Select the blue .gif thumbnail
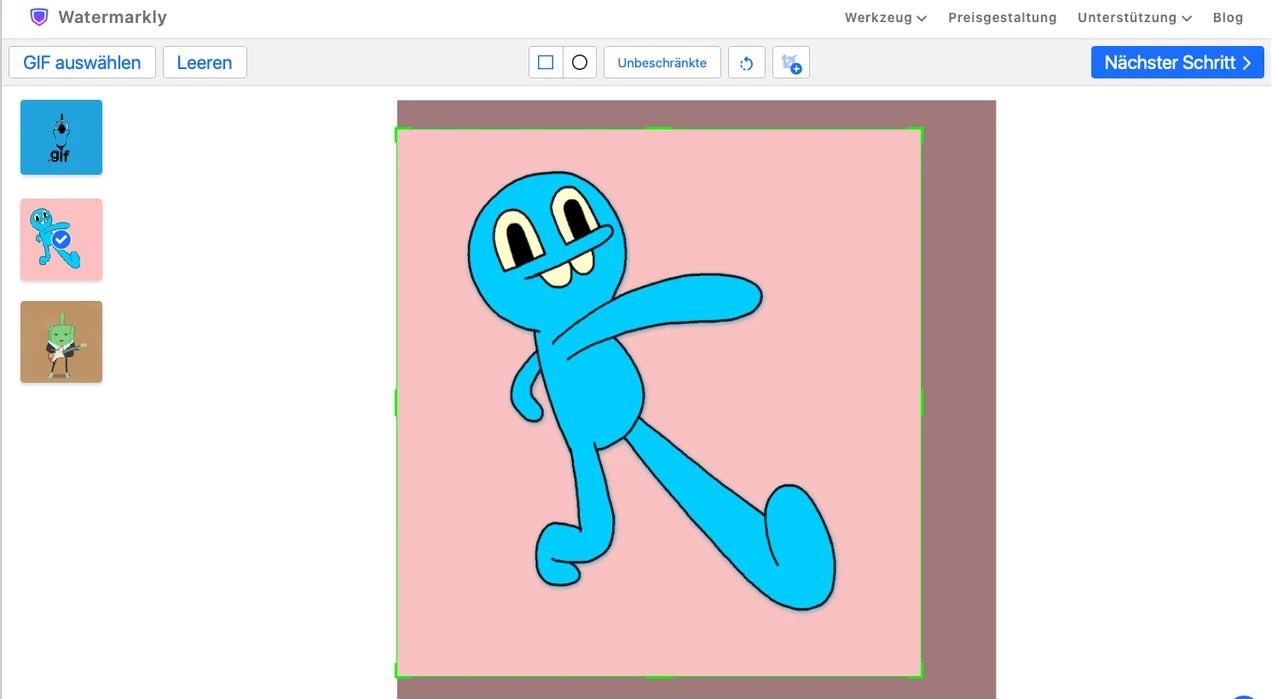 [61, 137]
